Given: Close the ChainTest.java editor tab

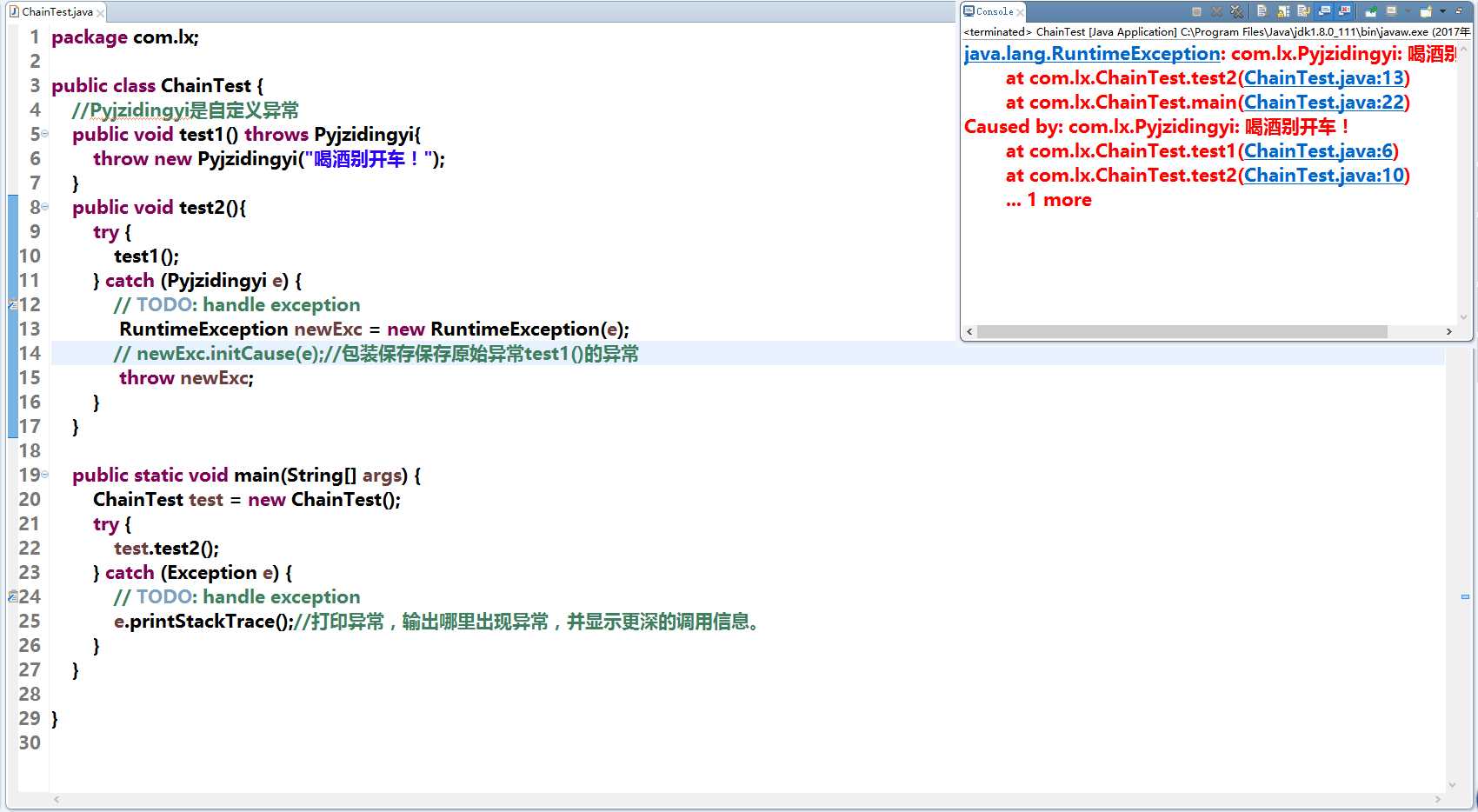Looking at the screenshot, I should tap(100, 12).
